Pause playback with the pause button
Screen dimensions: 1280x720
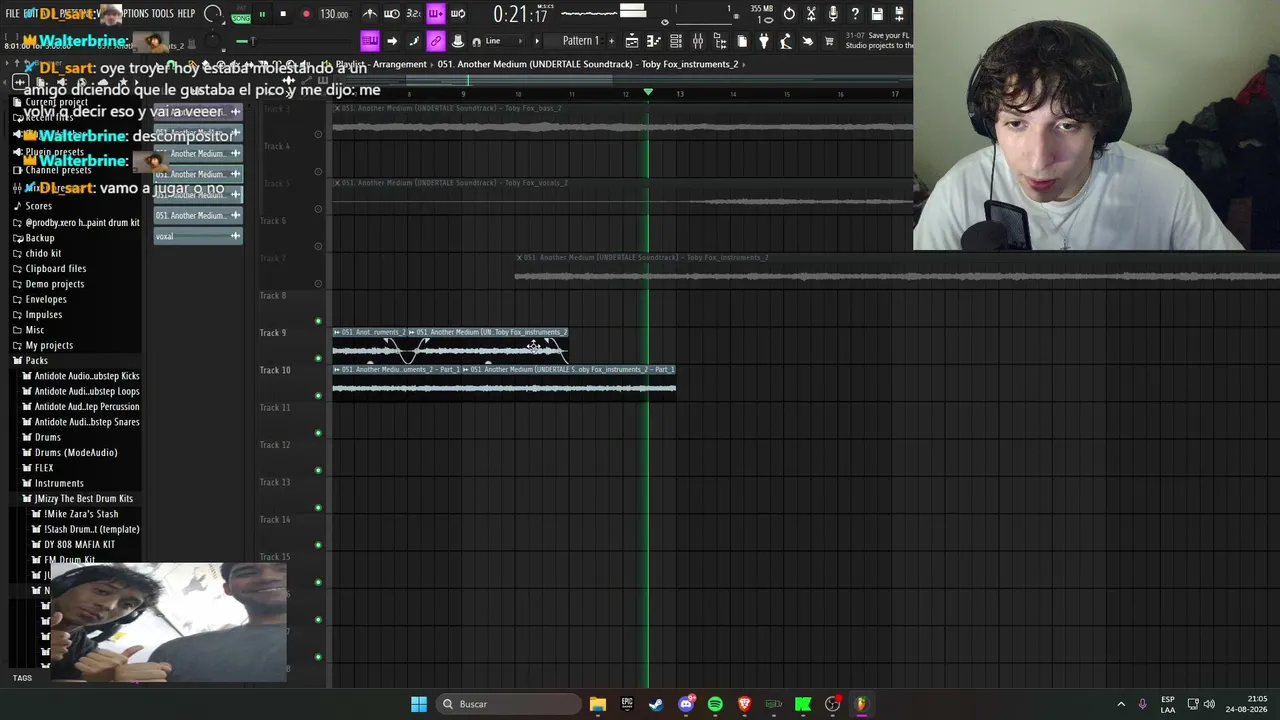tap(262, 14)
